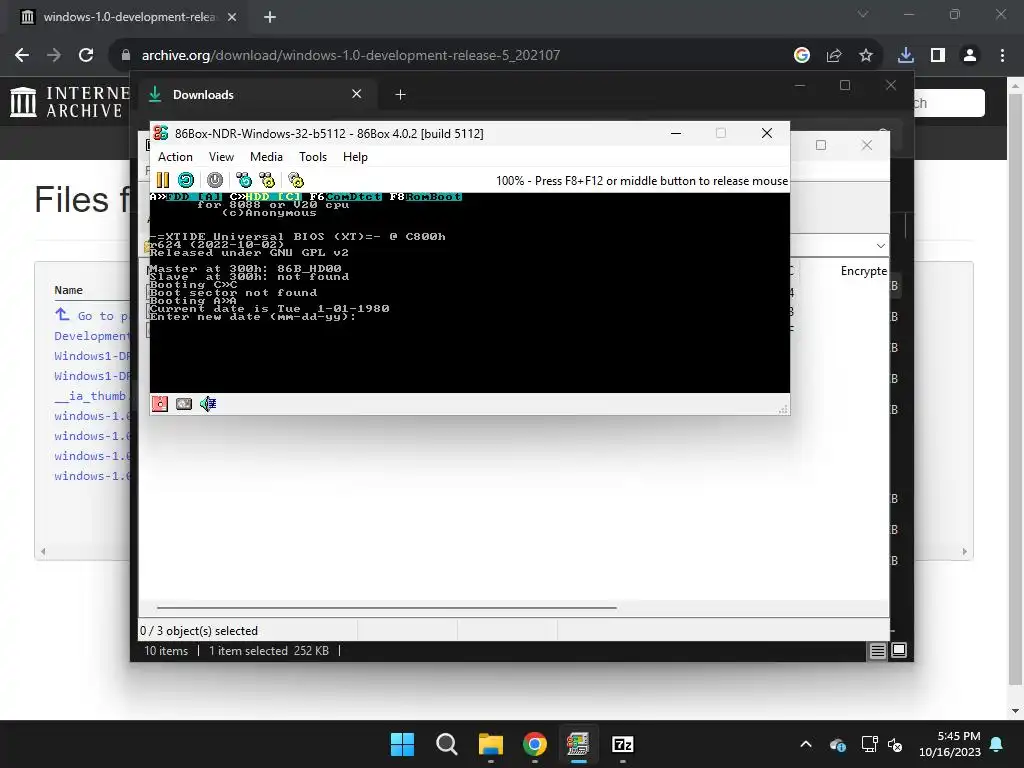Switch to 7-Zip from taskbar
Image resolution: width=1024 pixels, height=768 pixels.
tap(623, 744)
